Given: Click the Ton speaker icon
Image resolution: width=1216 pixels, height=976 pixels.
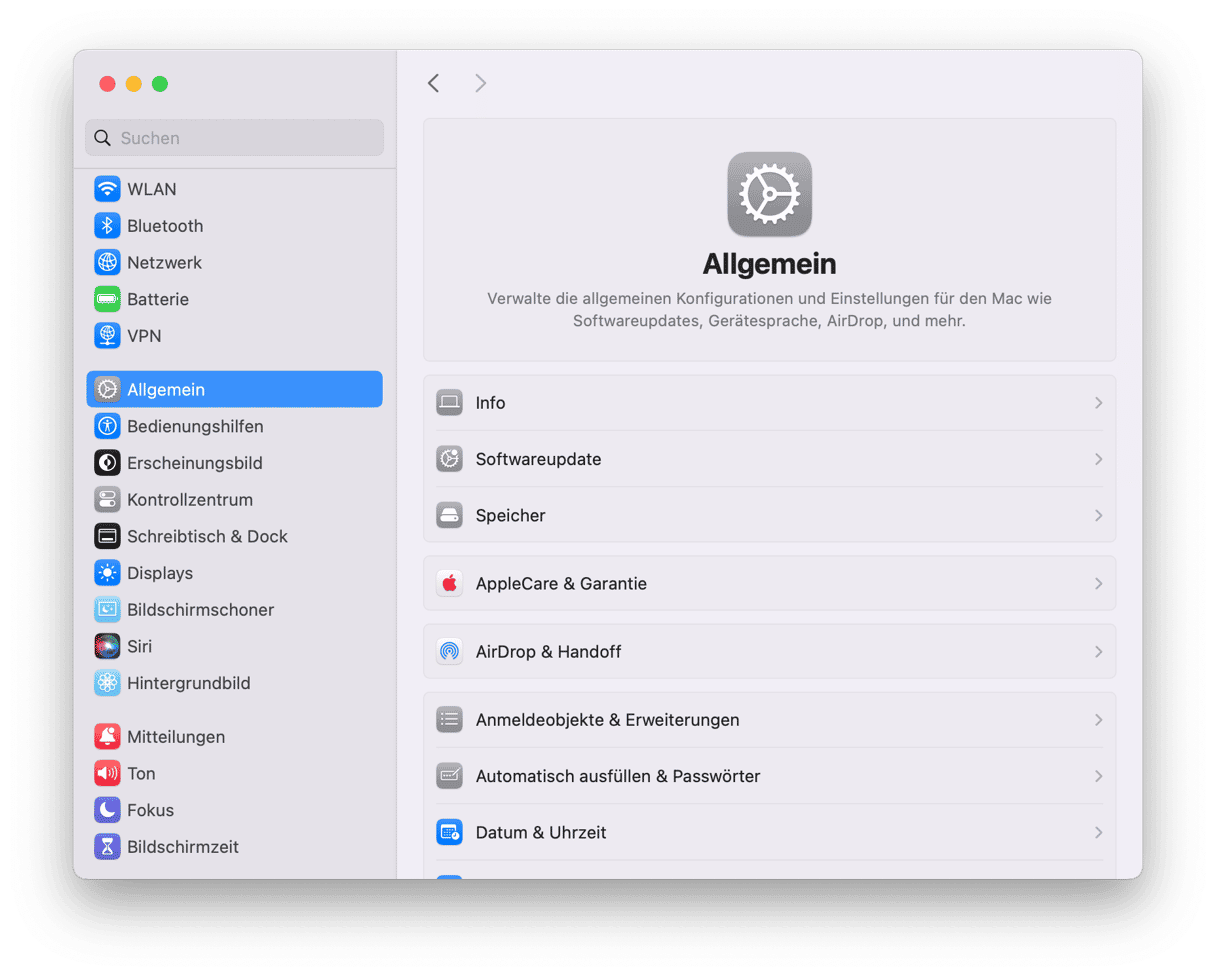Looking at the screenshot, I should click(107, 774).
